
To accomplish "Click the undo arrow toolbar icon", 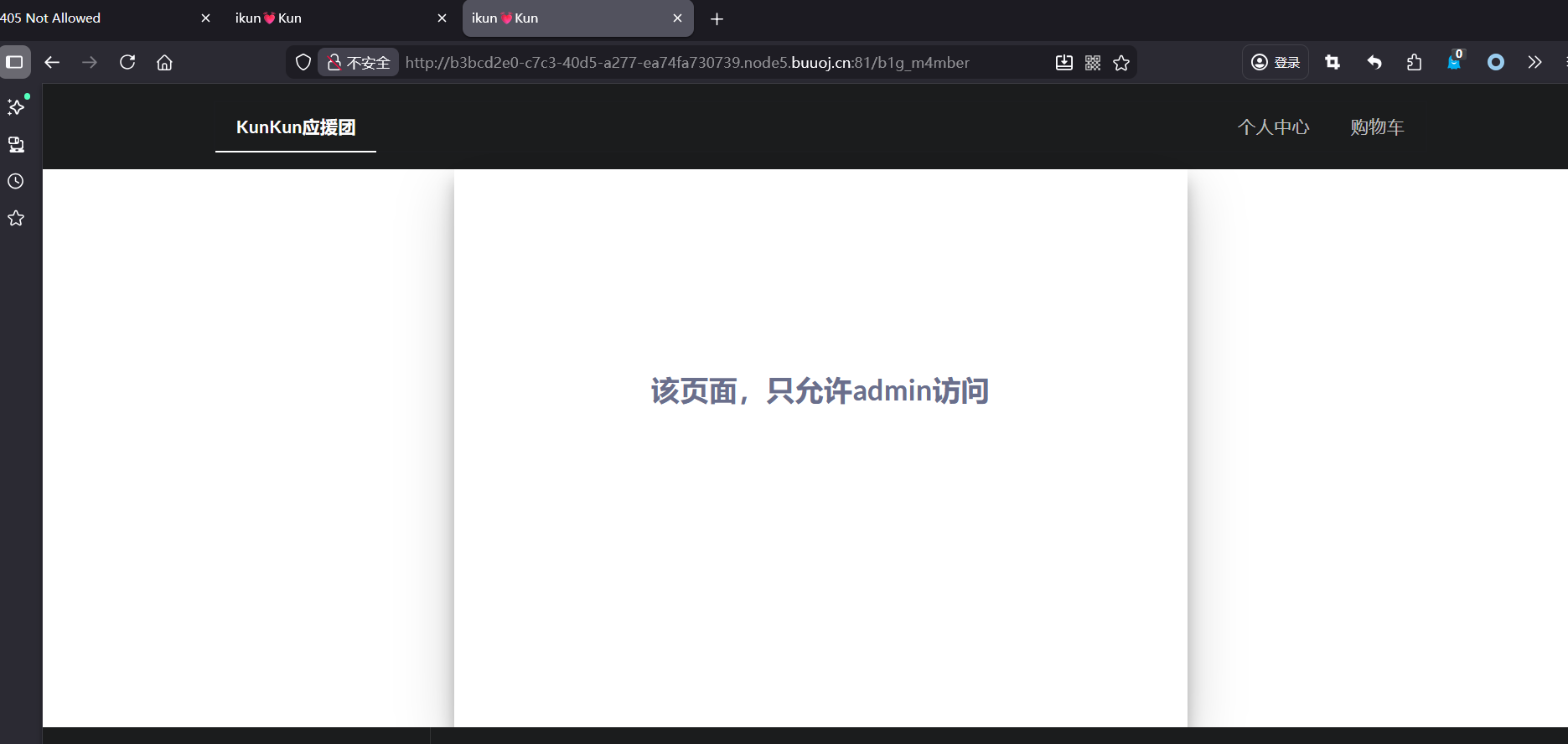I will [x=1374, y=62].
